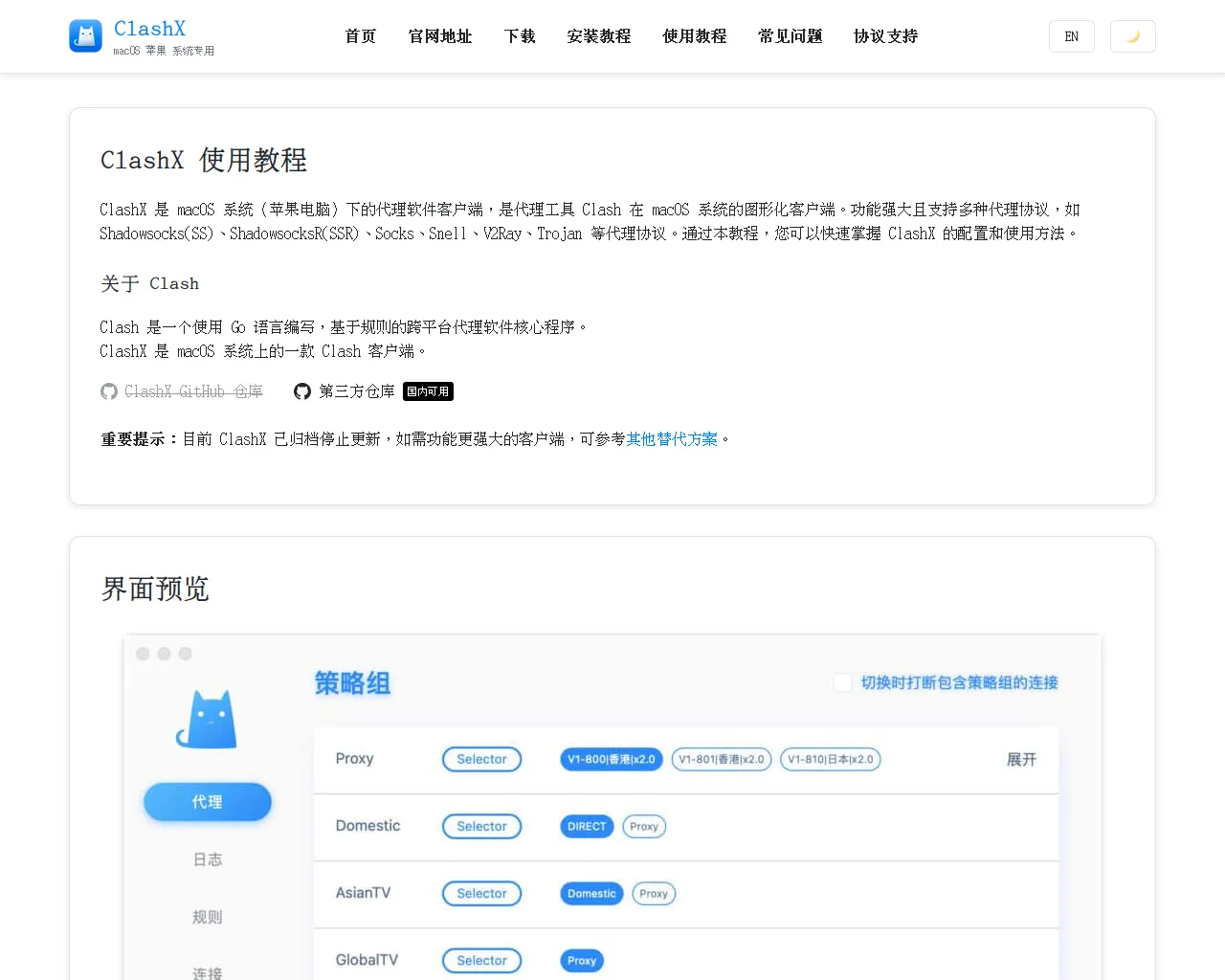Go to the 协议支持 nav item
Screen dimensions: 1225x980
coord(886,36)
